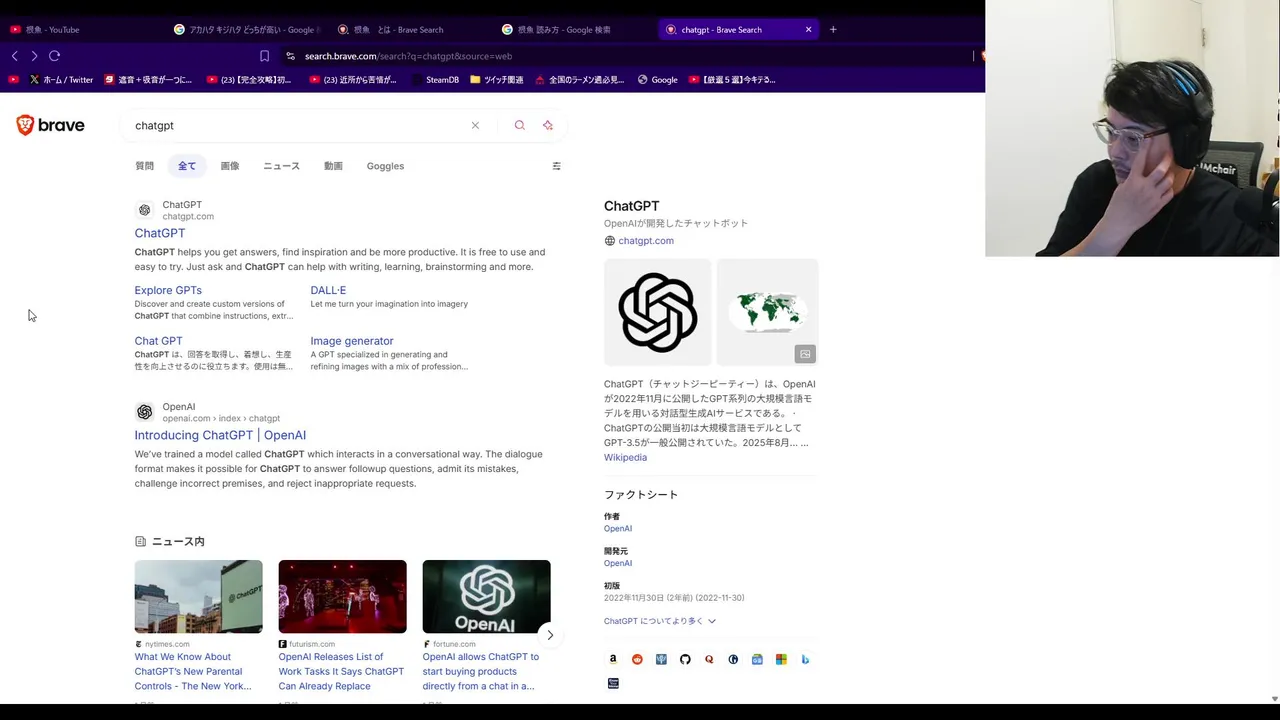Open the DALL·E sublink

tap(328, 290)
